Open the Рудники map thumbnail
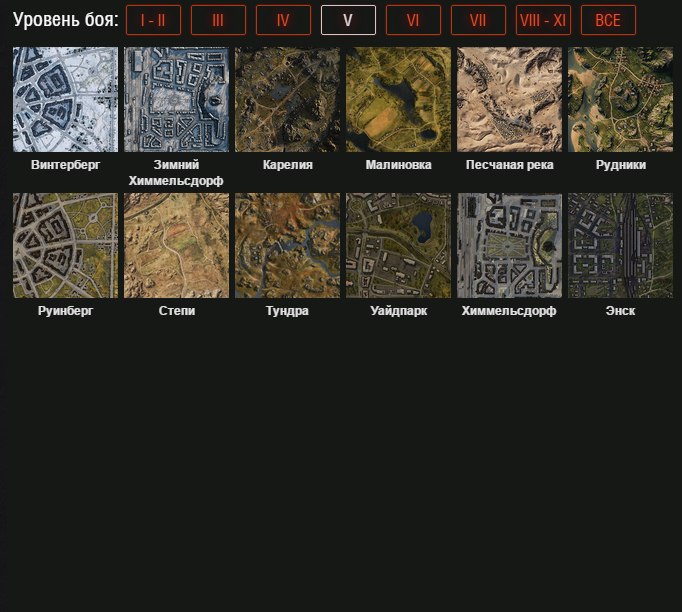This screenshot has width=682, height=612. 620,100
